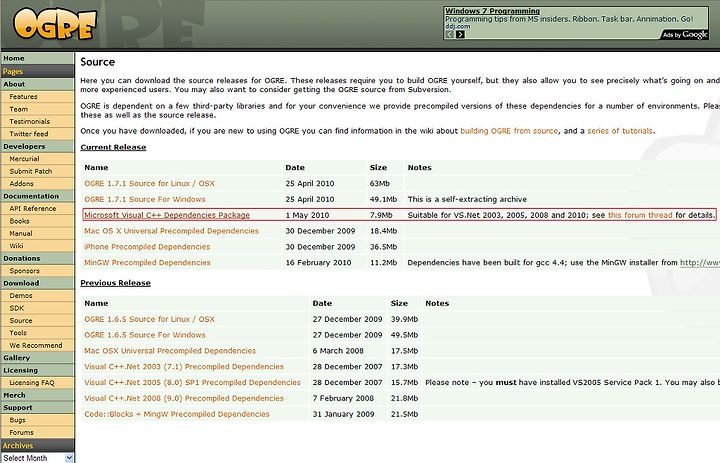720x463 pixels.
Task: Follow building OGRE from source link
Action: click(509, 131)
